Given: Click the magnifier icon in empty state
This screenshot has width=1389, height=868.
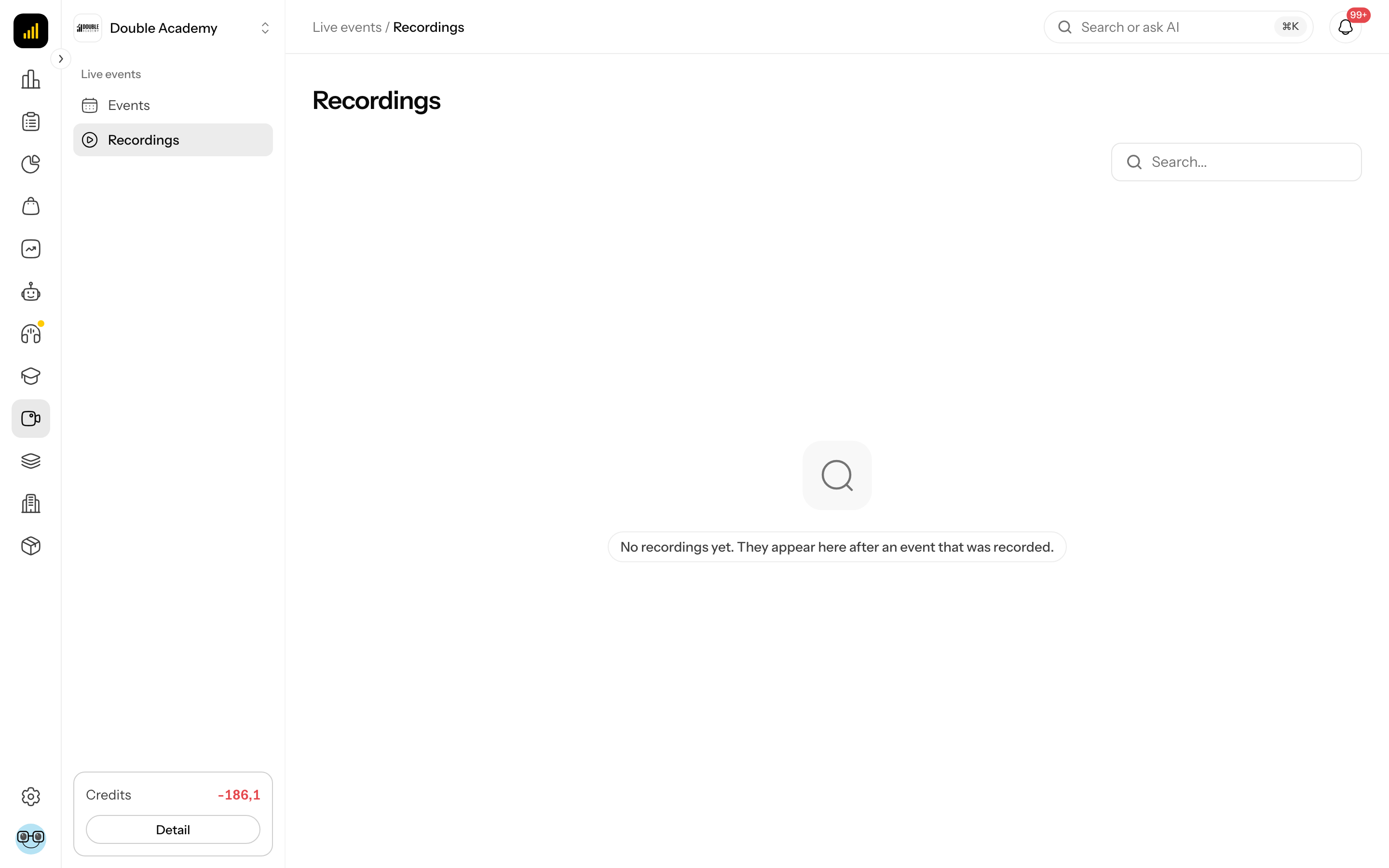Looking at the screenshot, I should coord(837,475).
